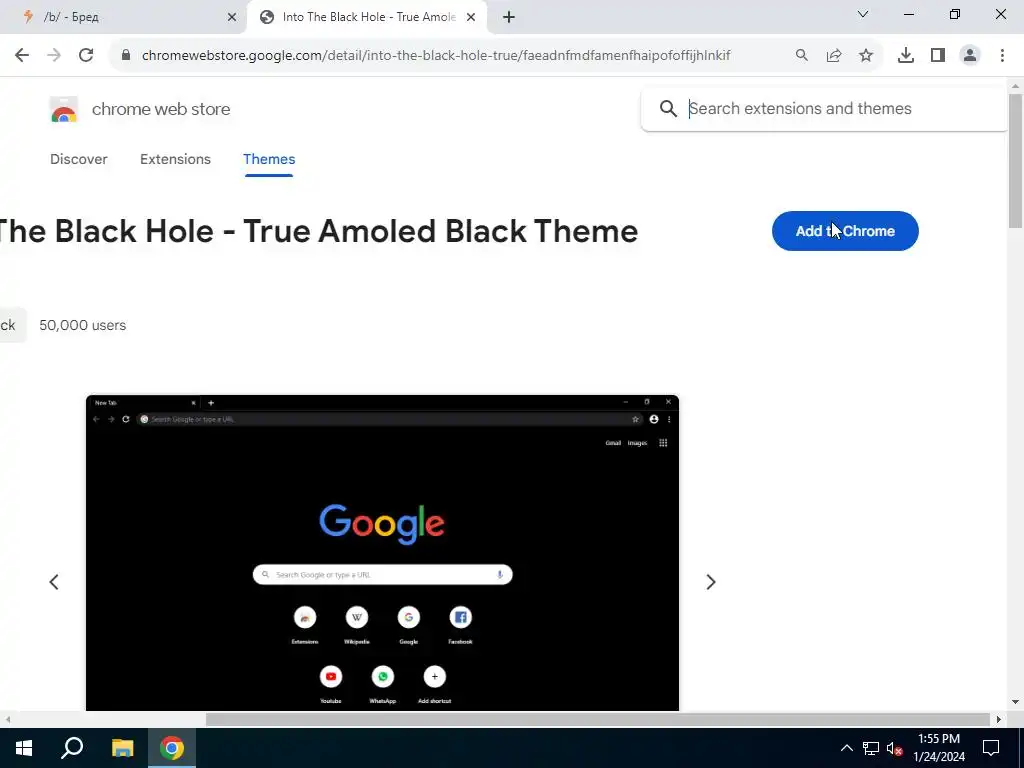Share this page icon
This screenshot has width=1024, height=768.
[x=834, y=56]
